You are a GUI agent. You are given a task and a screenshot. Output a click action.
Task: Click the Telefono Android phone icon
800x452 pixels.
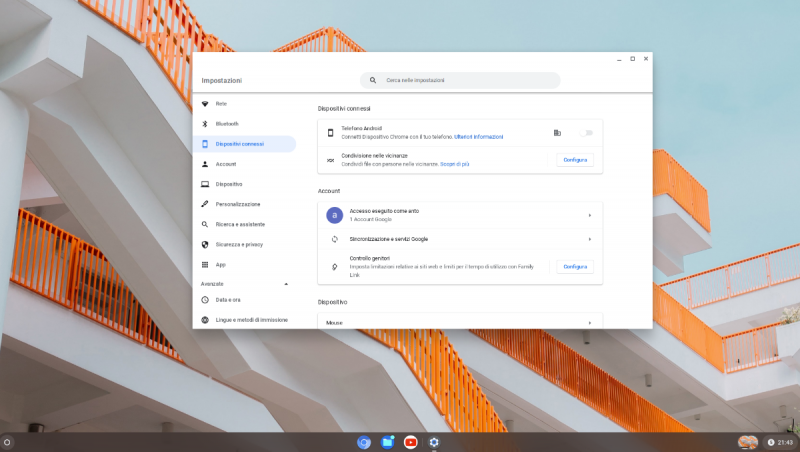coord(330,133)
